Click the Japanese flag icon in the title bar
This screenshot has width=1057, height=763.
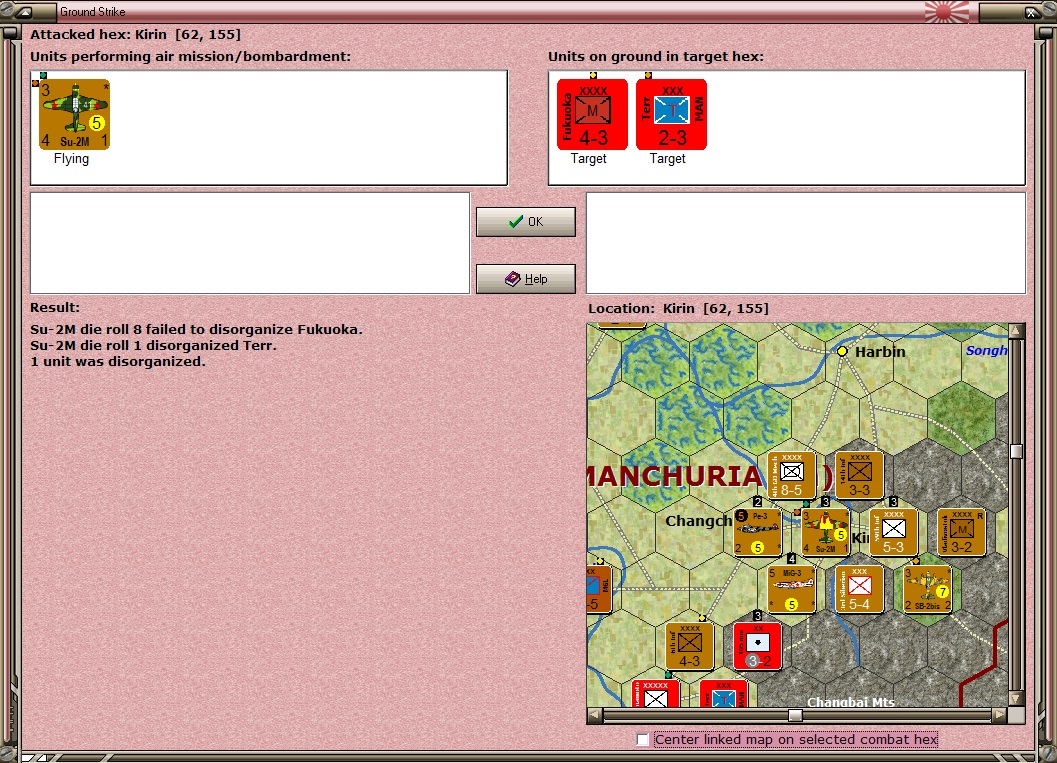pyautogui.click(x=946, y=11)
